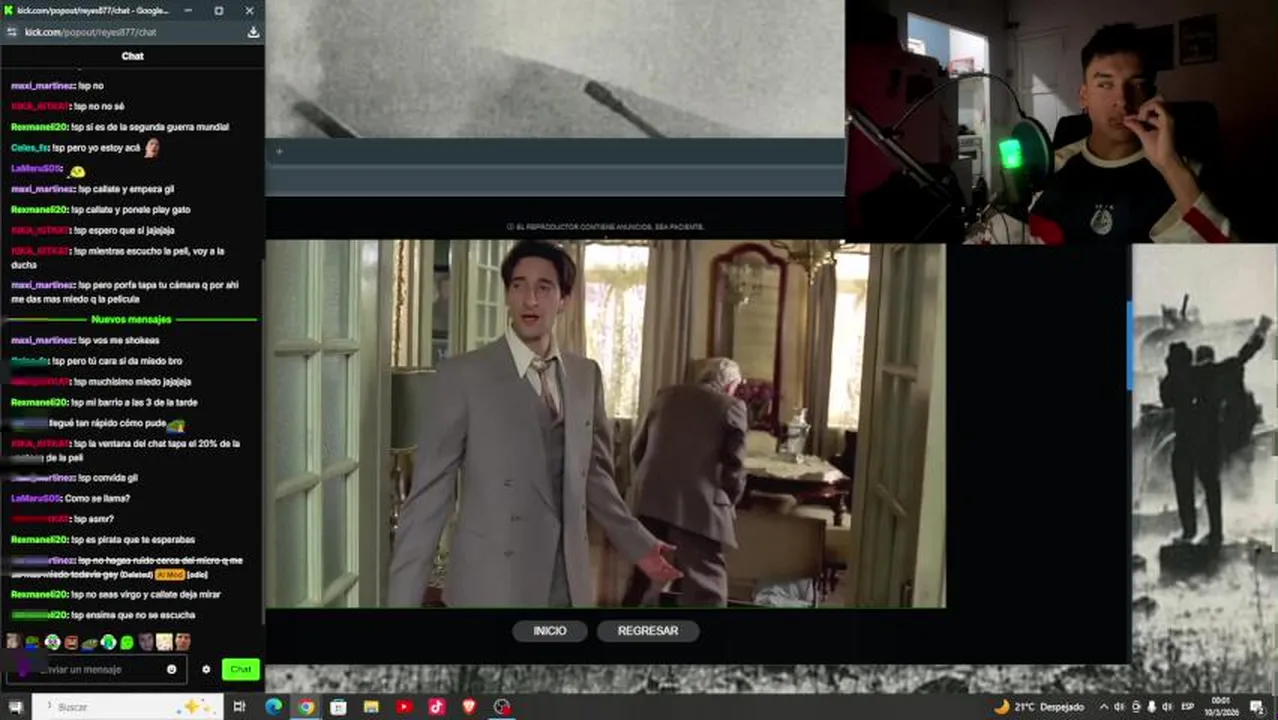The width and height of the screenshot is (1278, 720).
Task: Open the clock showing 00:01
Action: point(1221,707)
